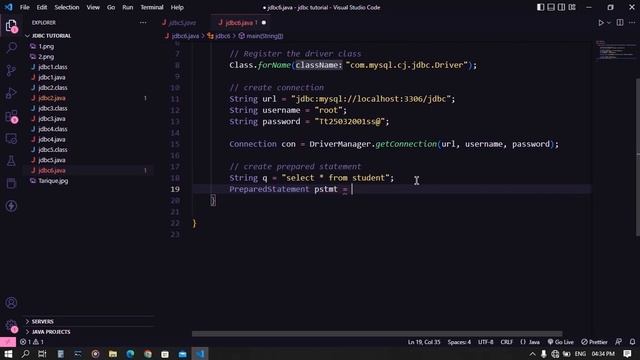Change end of line sequence CRLF
The image size is (640, 360).
pos(507,342)
